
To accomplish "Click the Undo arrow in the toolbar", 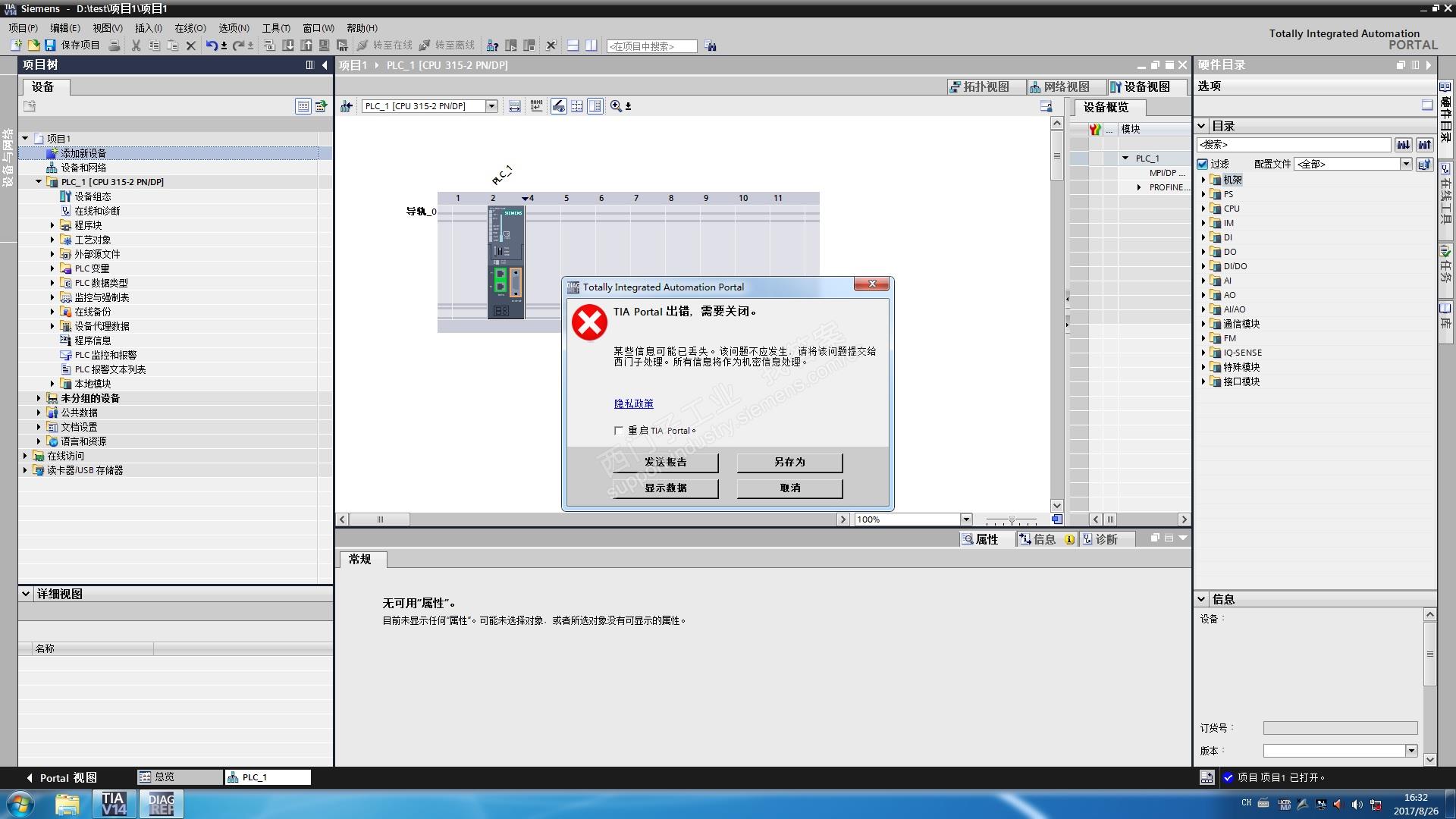I will [212, 45].
